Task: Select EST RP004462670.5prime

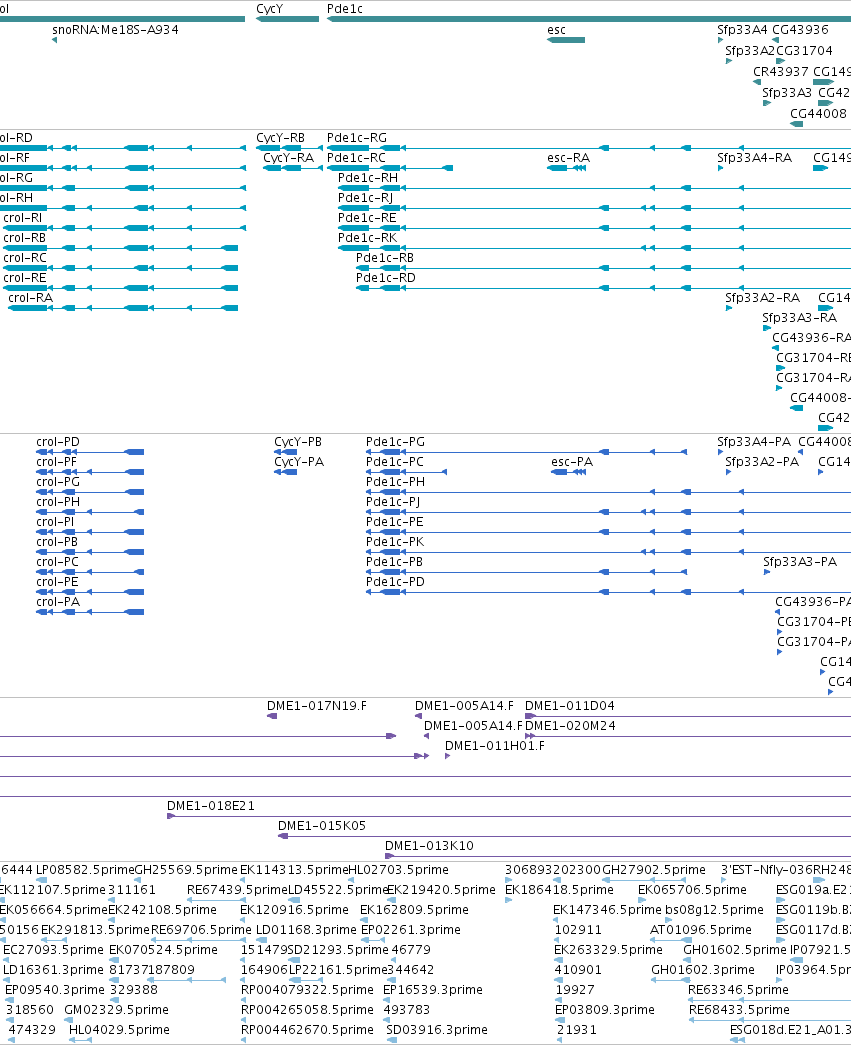Action: (307, 1030)
